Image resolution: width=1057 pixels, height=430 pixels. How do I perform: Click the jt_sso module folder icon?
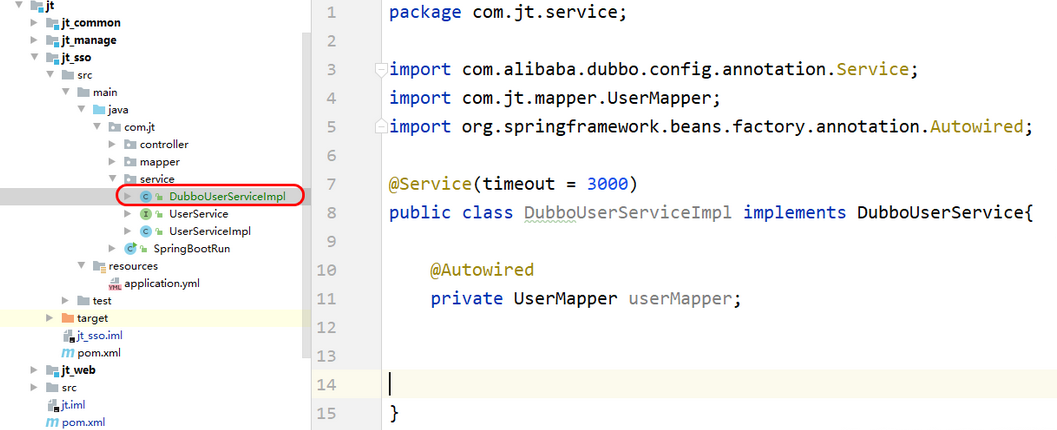point(53,58)
